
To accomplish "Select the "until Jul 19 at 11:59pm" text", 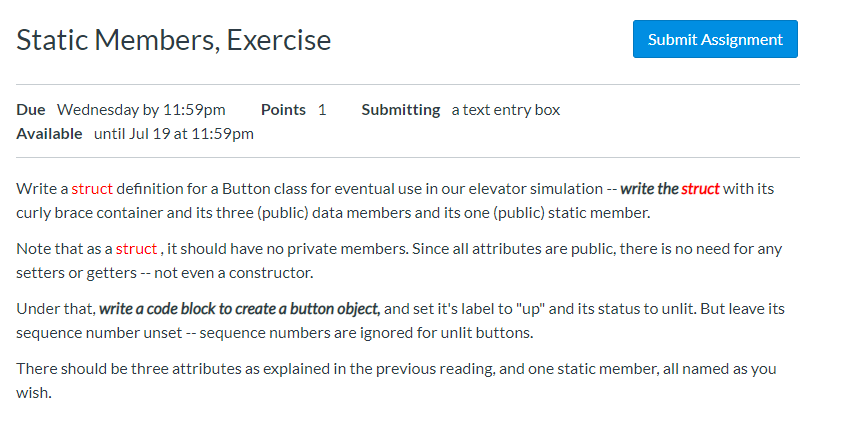I will 174,134.
